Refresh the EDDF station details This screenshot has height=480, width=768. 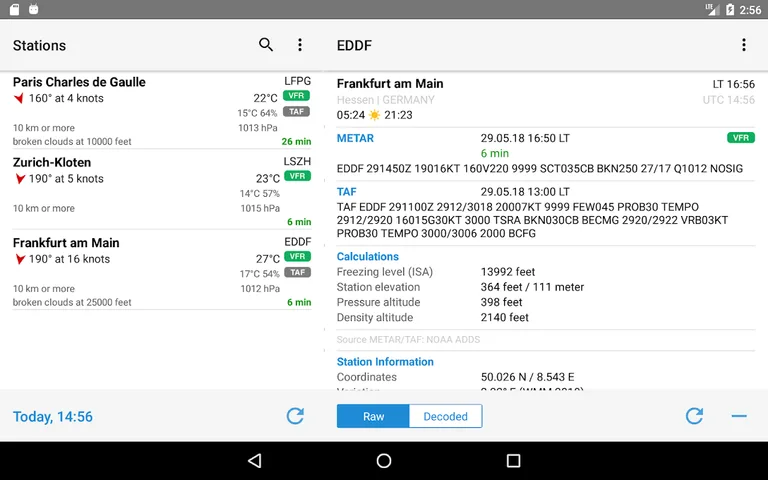coord(694,416)
